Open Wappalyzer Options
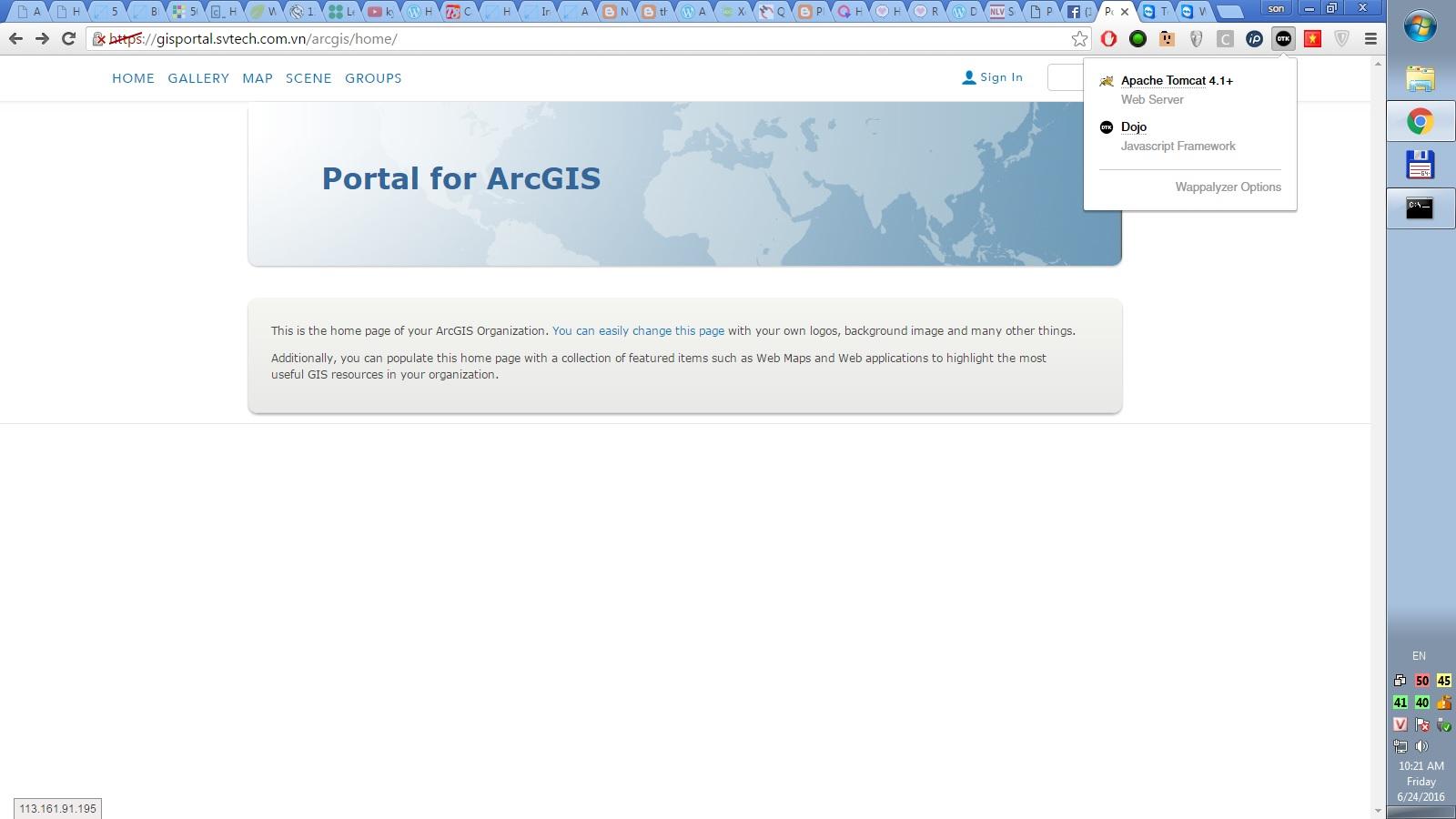This screenshot has width=1456, height=819. pyautogui.click(x=1228, y=187)
